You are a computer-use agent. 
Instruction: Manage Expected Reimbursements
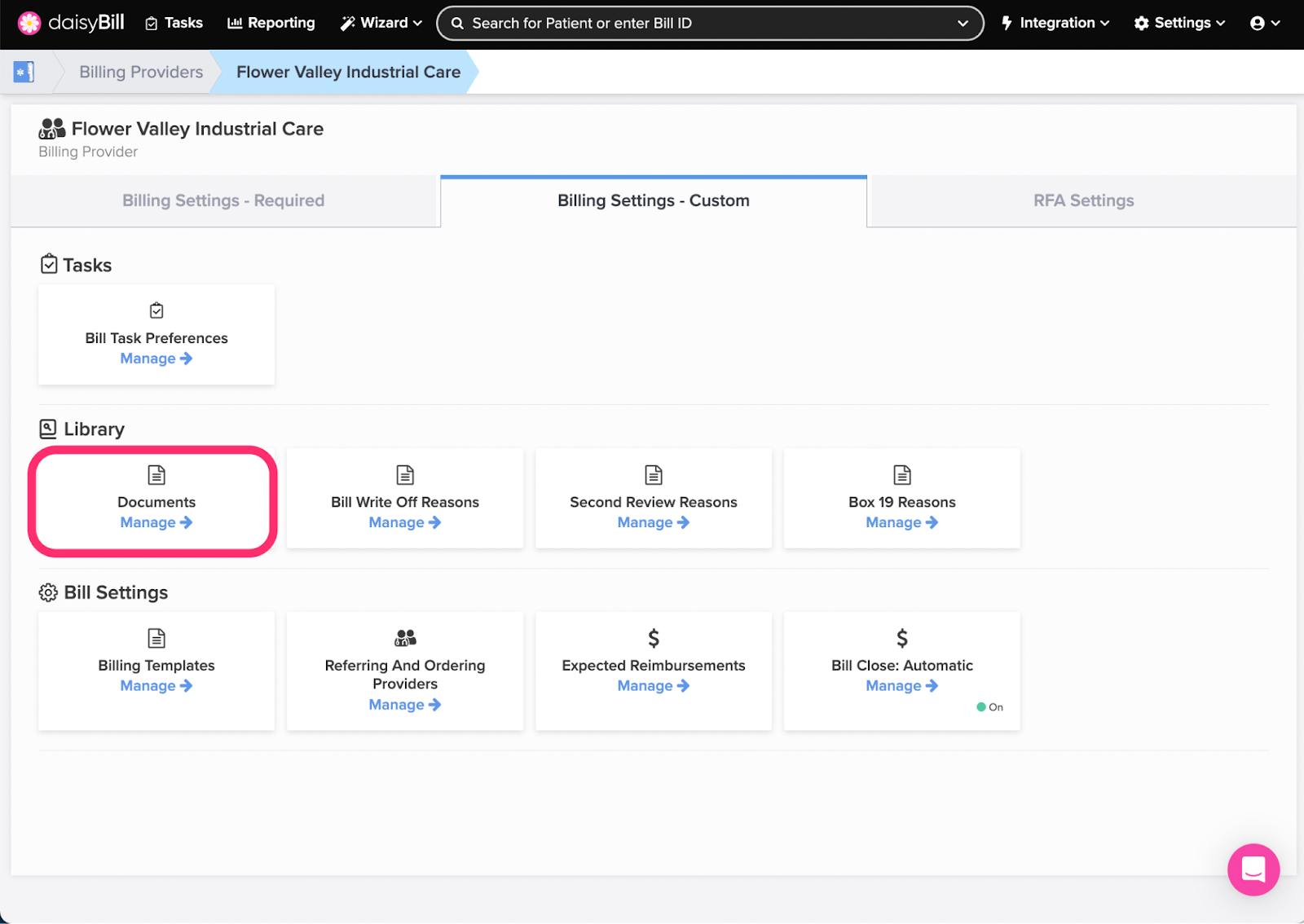[654, 686]
